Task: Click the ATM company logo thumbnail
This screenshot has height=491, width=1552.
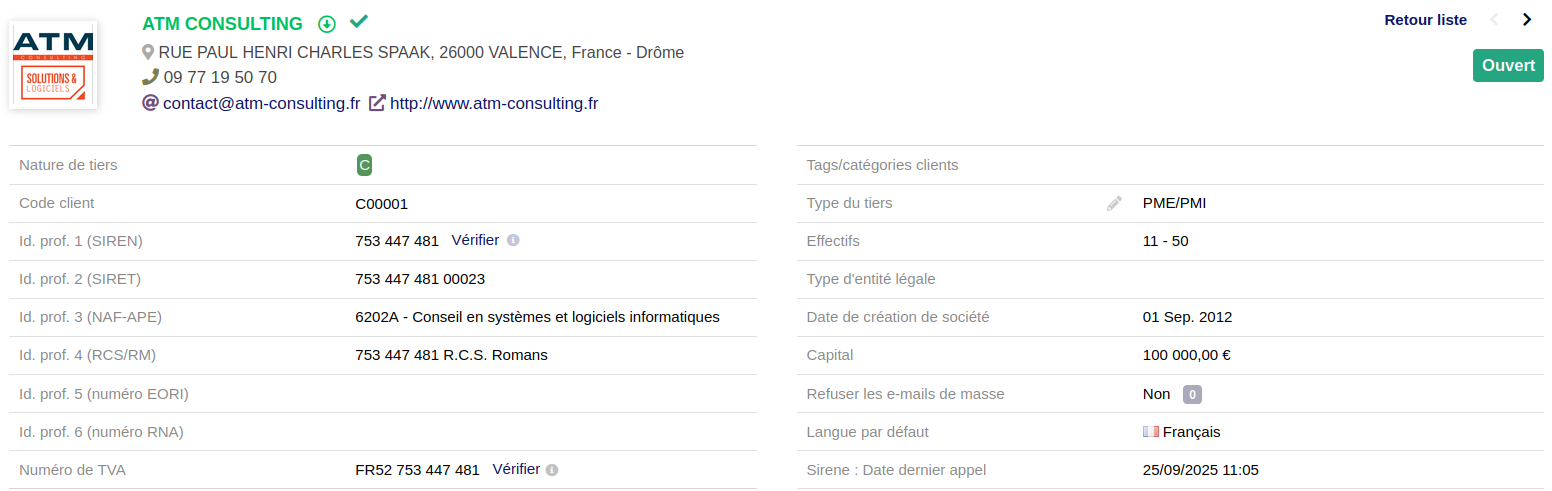Action: 53,64
